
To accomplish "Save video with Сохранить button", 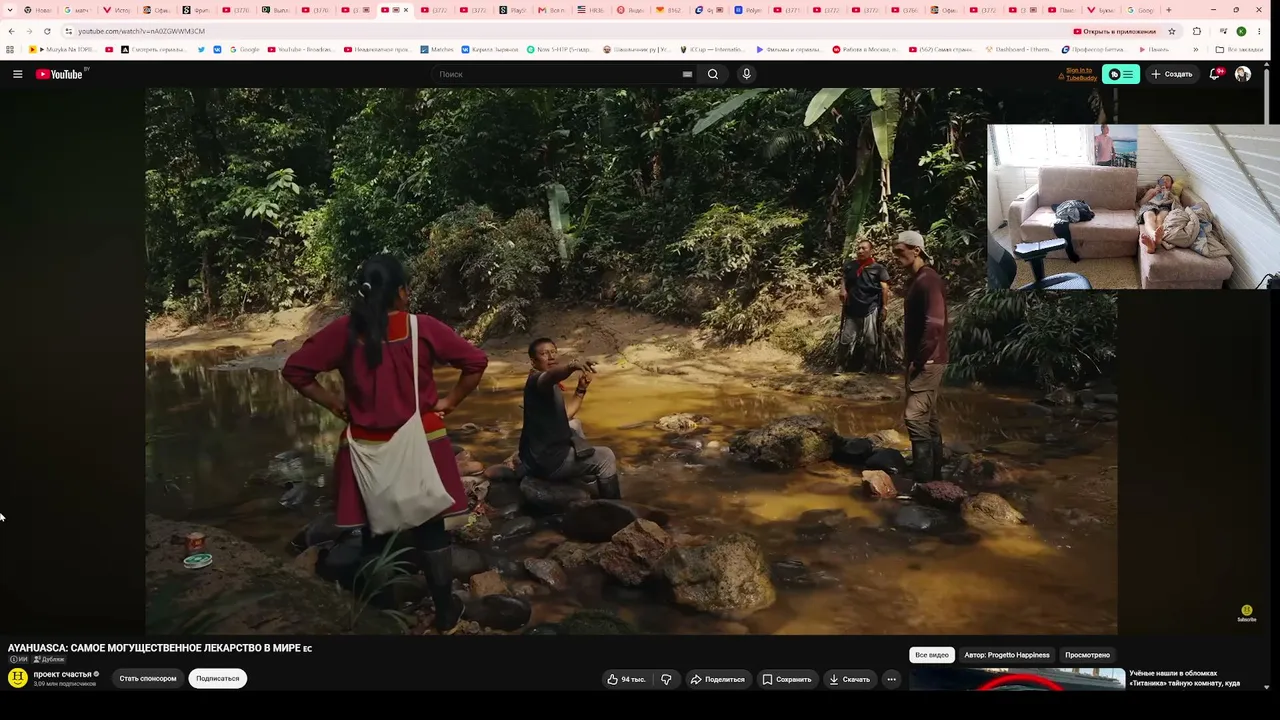I will (787, 679).
